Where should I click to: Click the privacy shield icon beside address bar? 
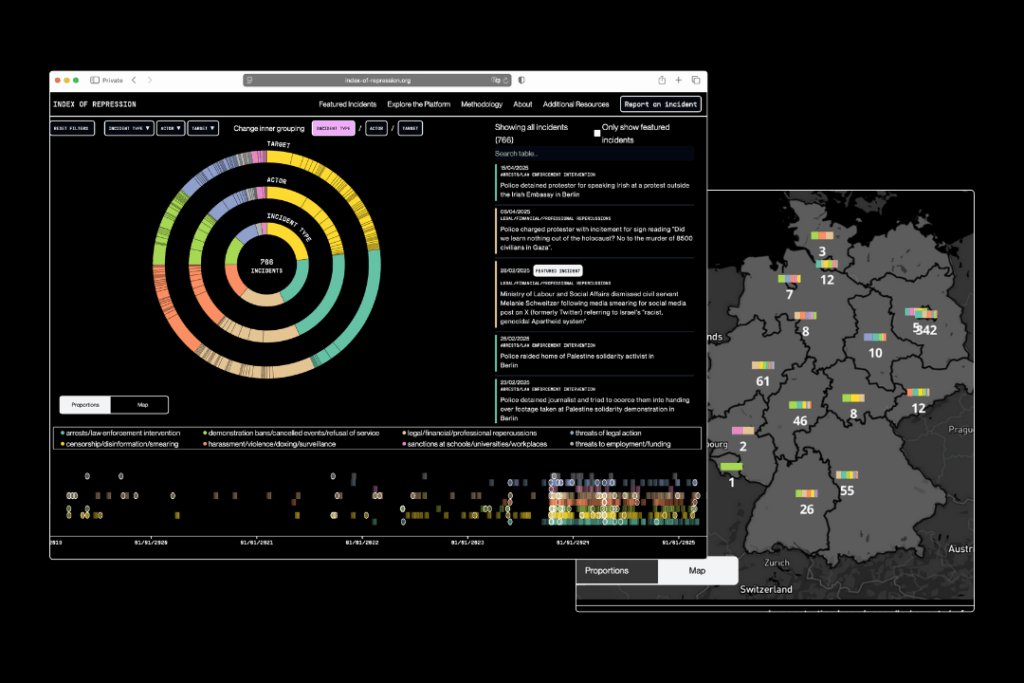coord(521,80)
